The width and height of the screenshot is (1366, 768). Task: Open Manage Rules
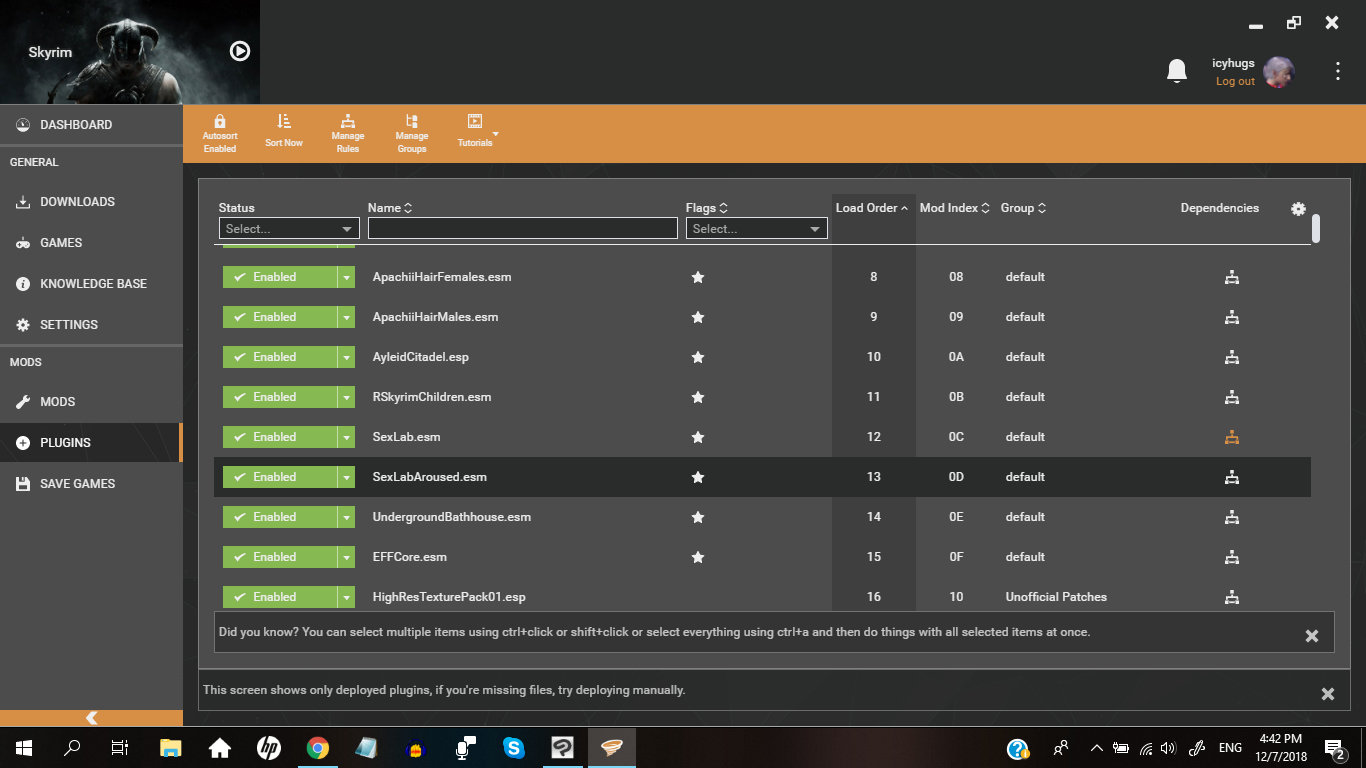click(348, 133)
